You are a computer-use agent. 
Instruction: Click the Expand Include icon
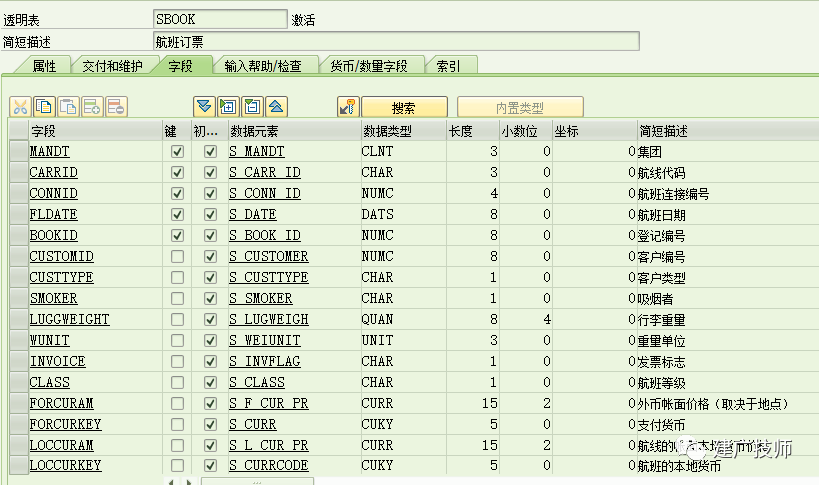(x=228, y=107)
